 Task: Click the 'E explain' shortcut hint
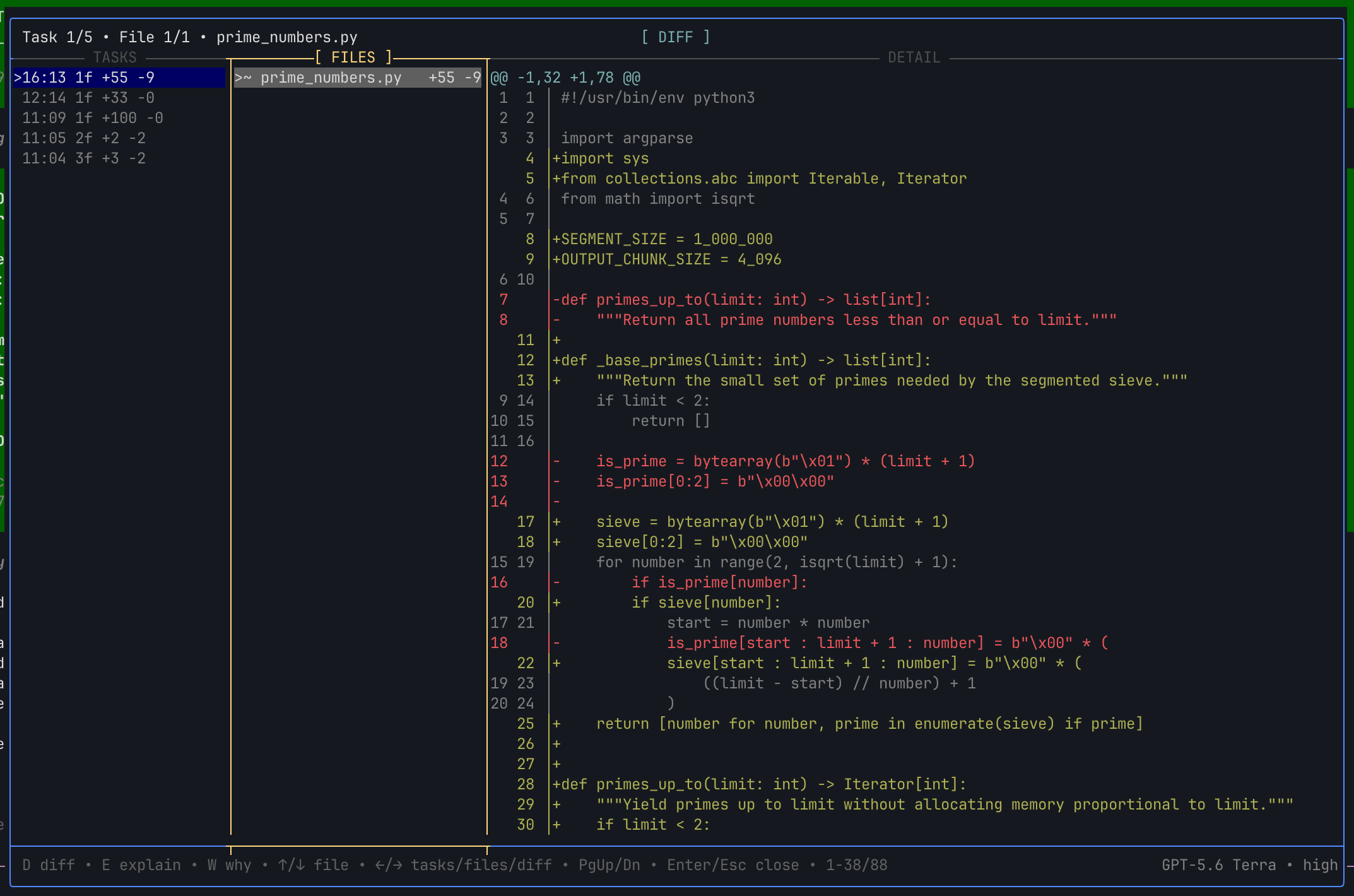coord(141,865)
